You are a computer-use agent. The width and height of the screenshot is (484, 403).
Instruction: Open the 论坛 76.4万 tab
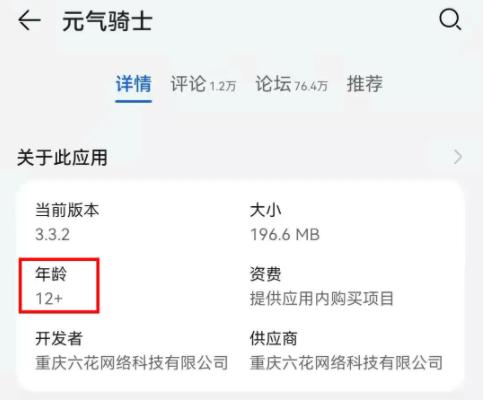click(292, 84)
